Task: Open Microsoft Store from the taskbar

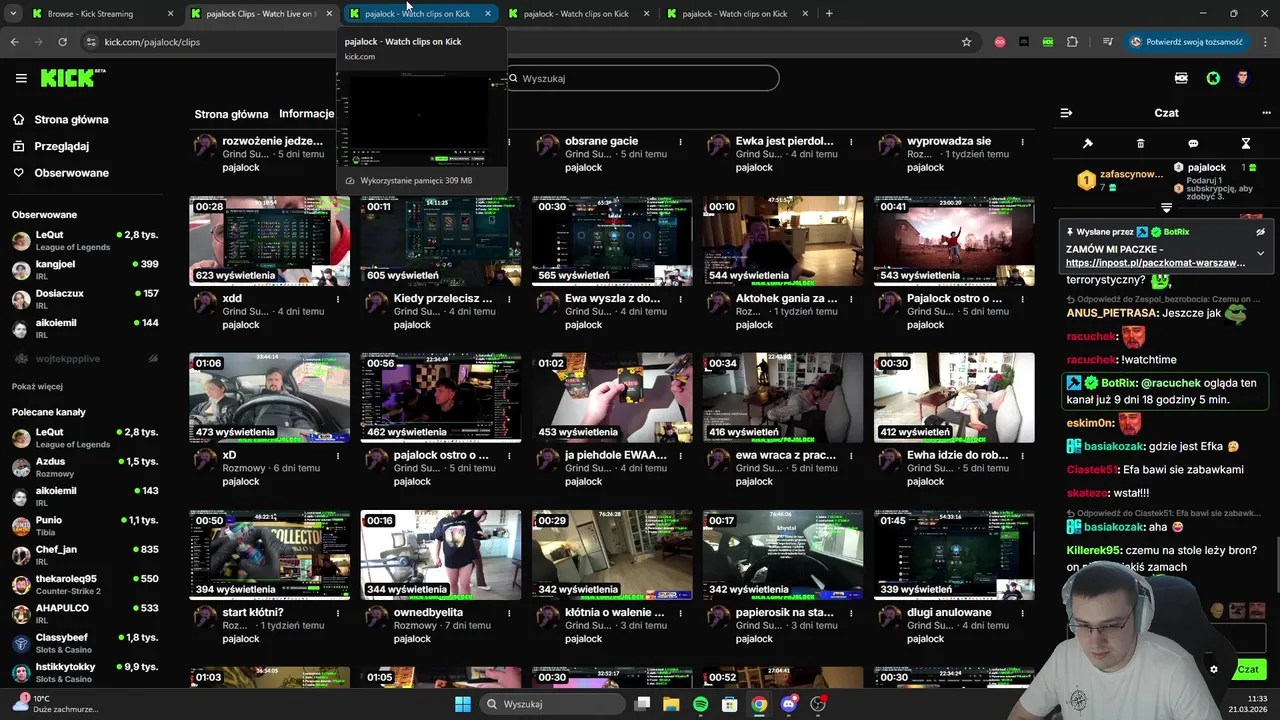Action: [x=730, y=704]
